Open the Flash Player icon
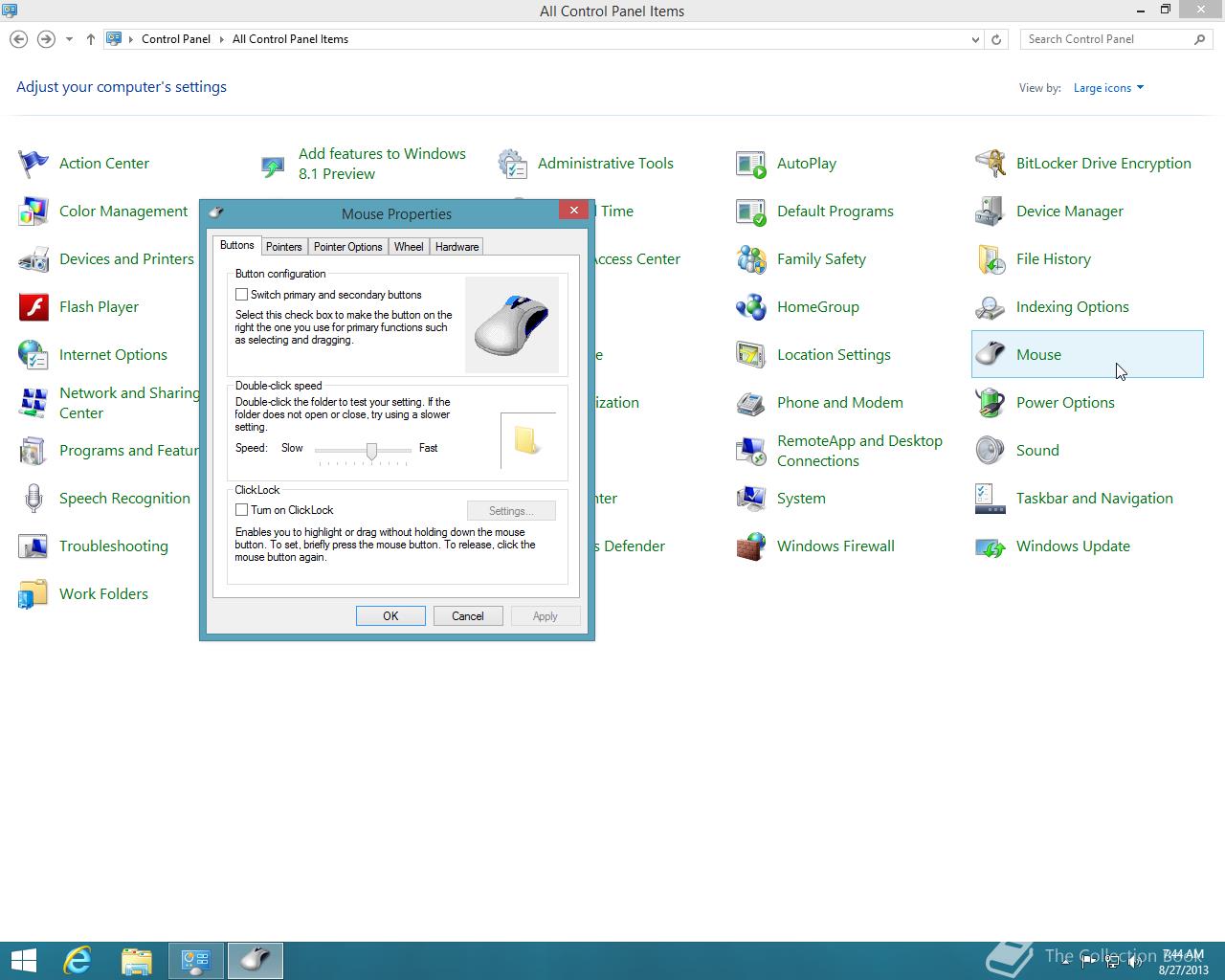The height and width of the screenshot is (980, 1225). (x=33, y=307)
